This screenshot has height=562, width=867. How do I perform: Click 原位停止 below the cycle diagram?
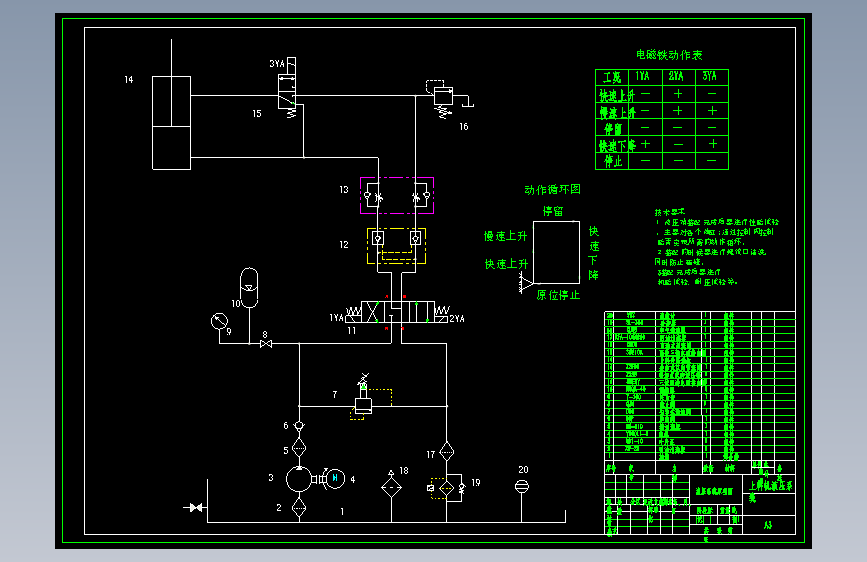(558, 295)
